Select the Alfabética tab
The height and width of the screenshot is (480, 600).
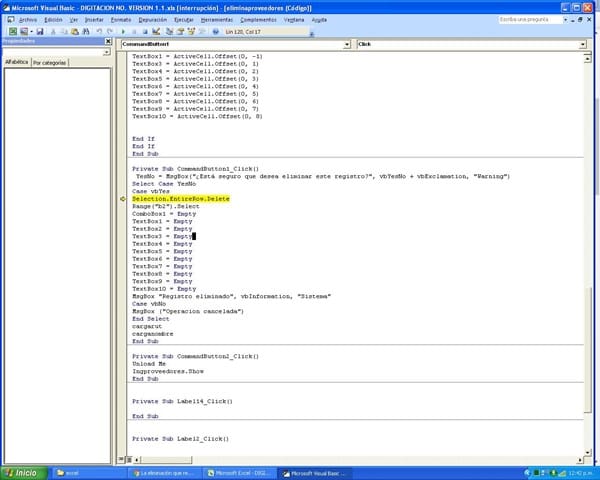pyautogui.click(x=16, y=62)
